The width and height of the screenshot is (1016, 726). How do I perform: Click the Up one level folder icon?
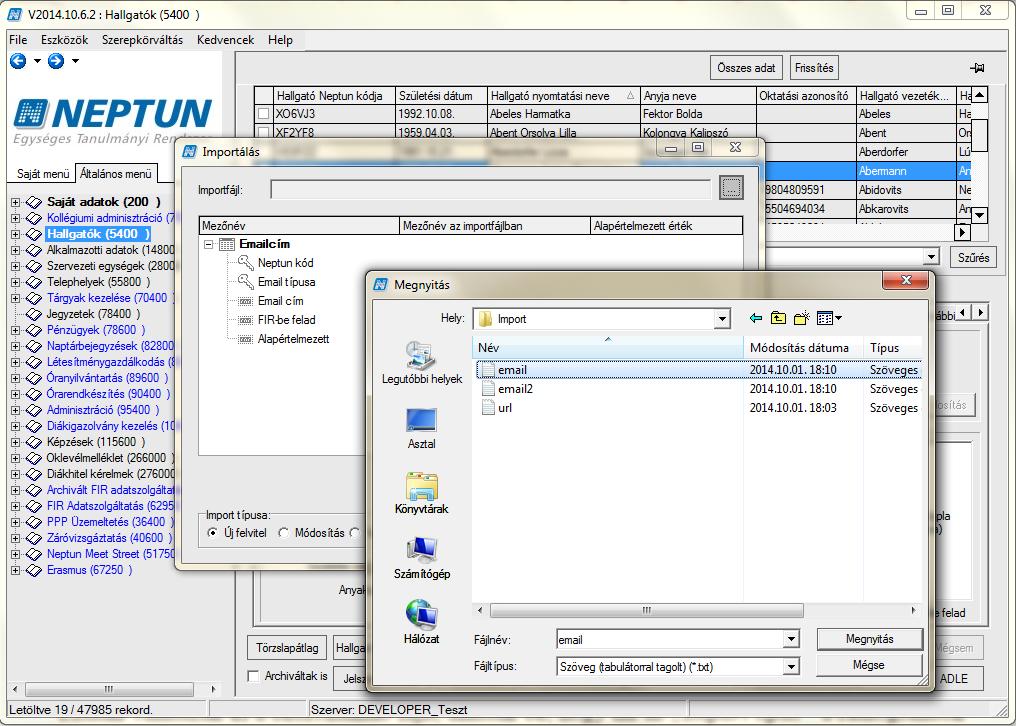click(778, 318)
